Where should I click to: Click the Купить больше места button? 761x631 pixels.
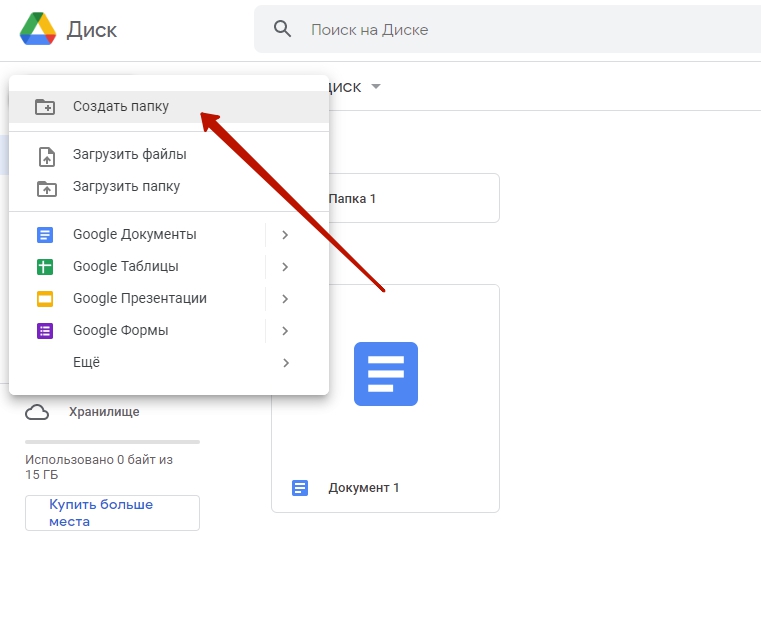[x=112, y=513]
